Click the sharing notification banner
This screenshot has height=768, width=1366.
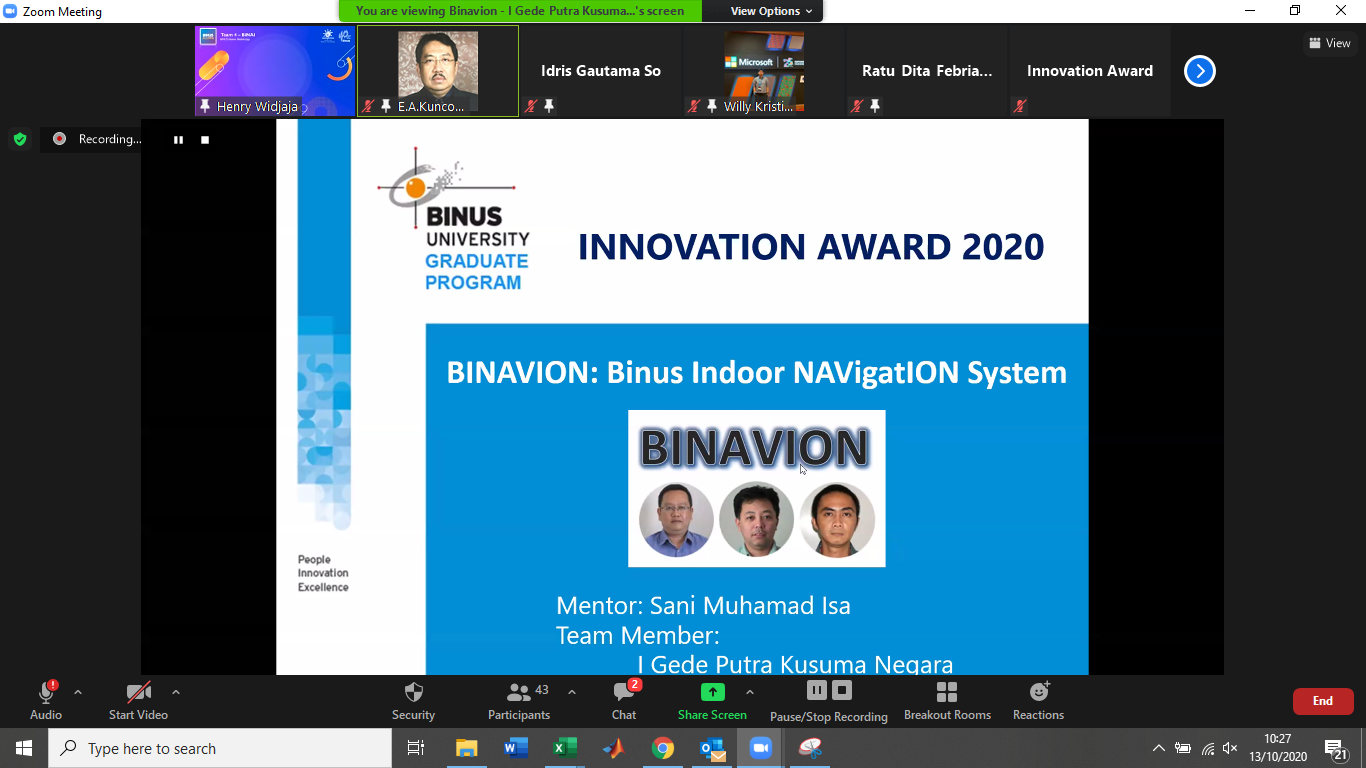520,11
